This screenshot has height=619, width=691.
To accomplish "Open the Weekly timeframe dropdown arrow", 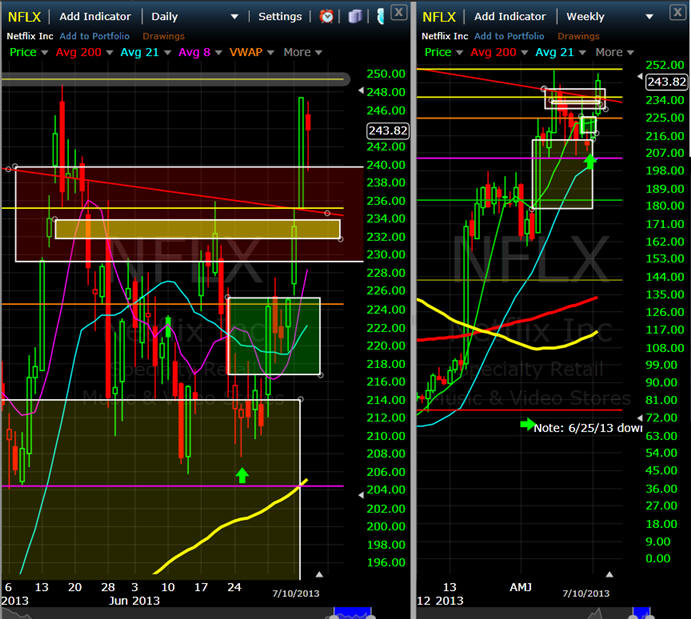I will click(x=649, y=17).
